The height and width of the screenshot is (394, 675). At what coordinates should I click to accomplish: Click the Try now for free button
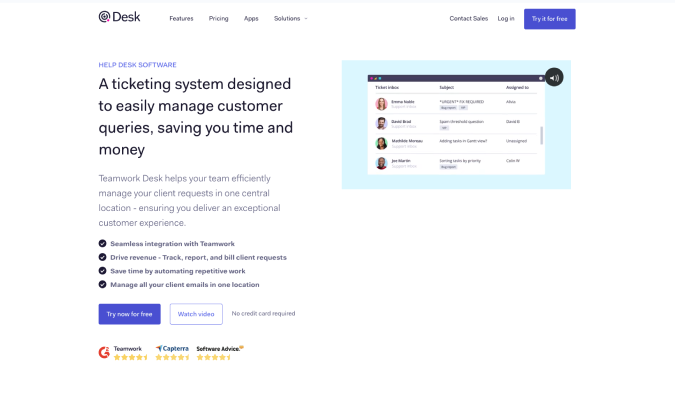pyautogui.click(x=130, y=314)
